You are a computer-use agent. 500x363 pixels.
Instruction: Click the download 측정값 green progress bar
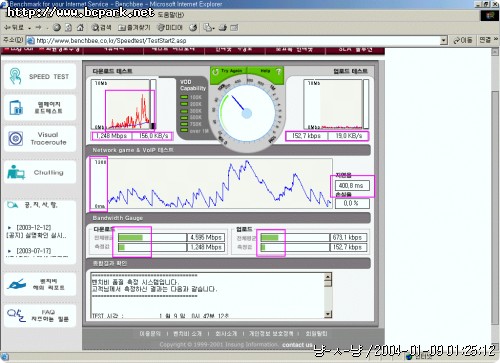pos(122,247)
